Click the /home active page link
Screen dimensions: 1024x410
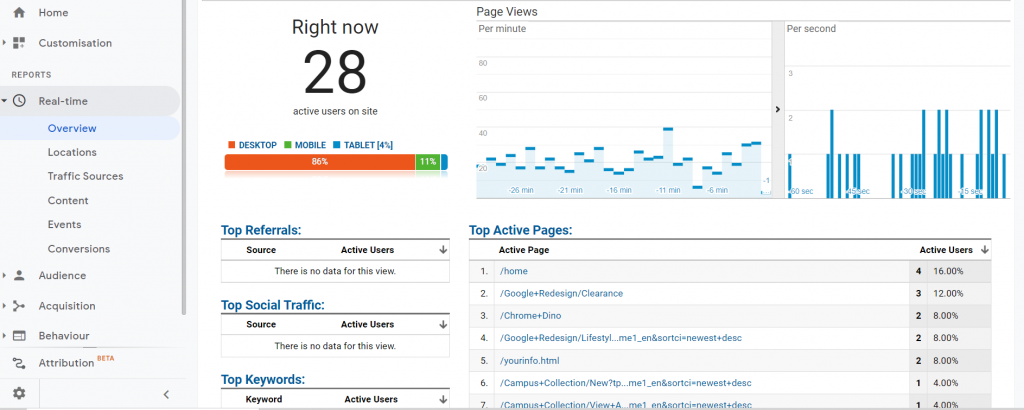[516, 271]
